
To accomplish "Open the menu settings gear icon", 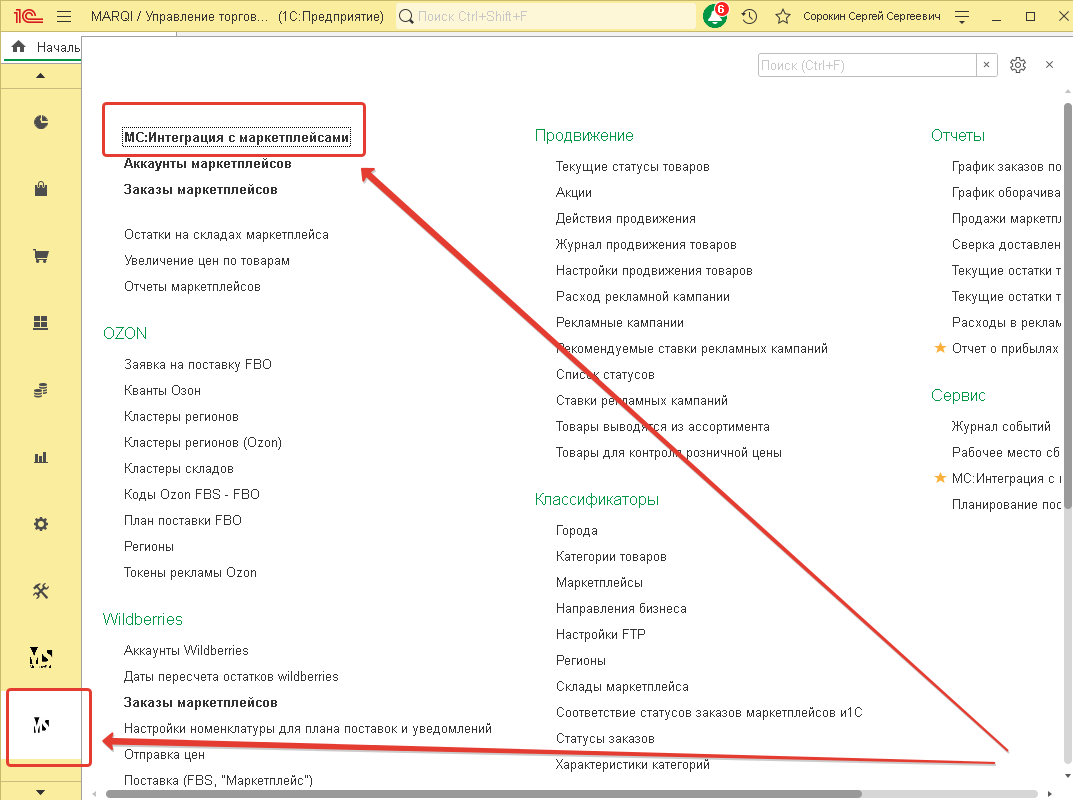I will point(1018,65).
